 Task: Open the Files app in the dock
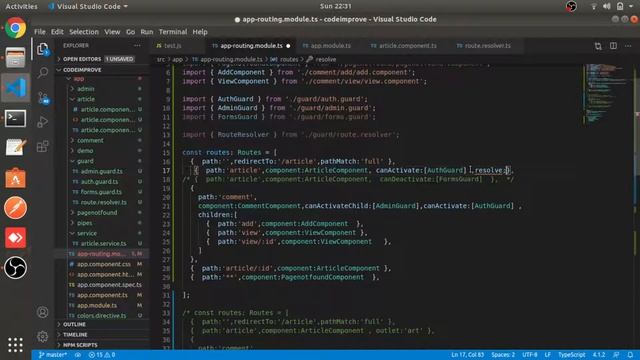pyautogui.click(x=16, y=57)
